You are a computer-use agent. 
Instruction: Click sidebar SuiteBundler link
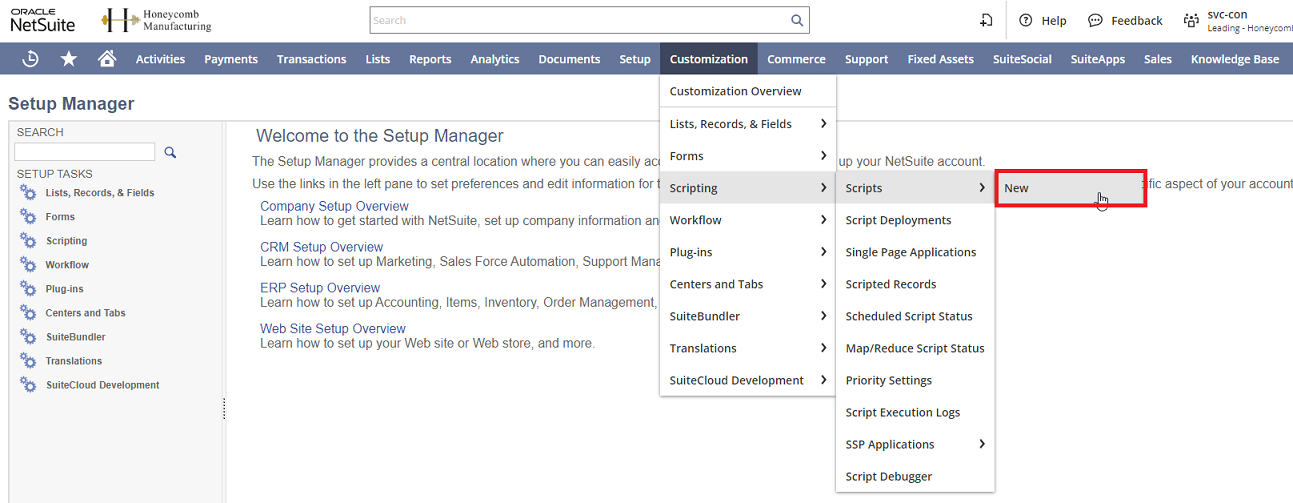coord(75,337)
